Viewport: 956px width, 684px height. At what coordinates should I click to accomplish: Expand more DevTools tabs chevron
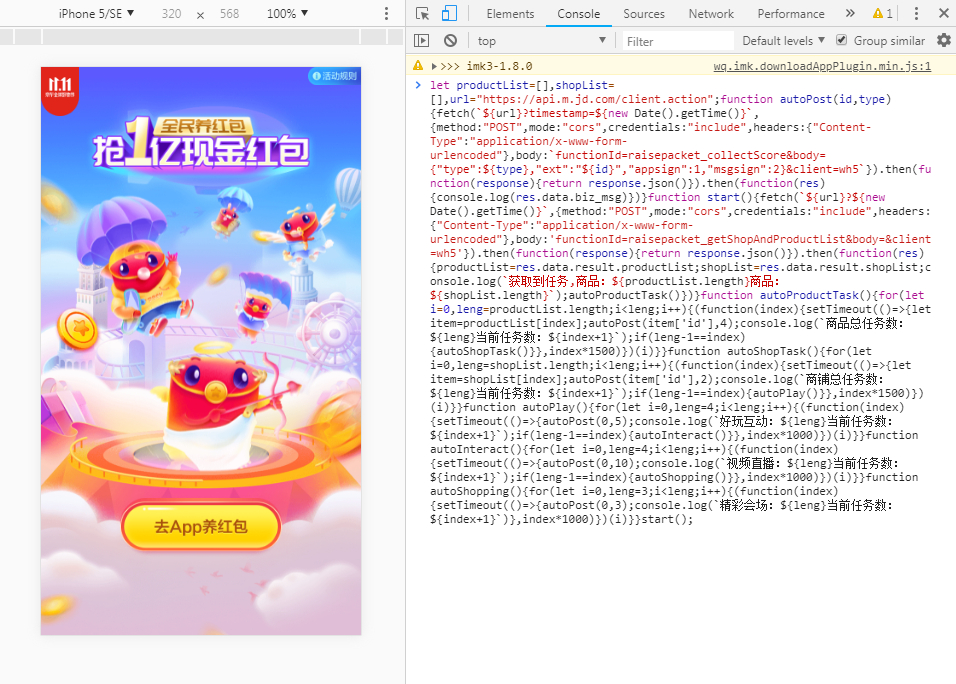point(850,13)
